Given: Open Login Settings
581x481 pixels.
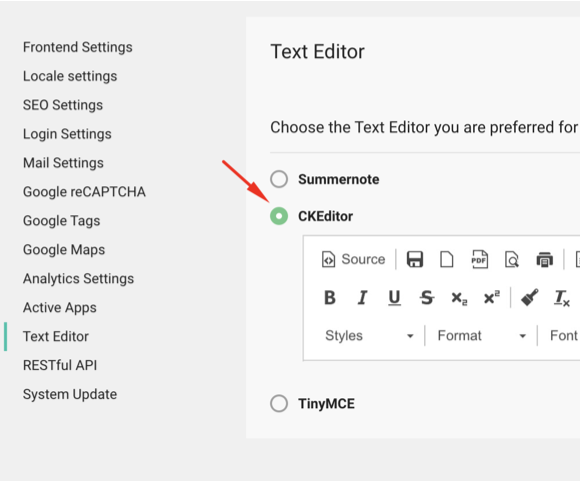Looking at the screenshot, I should [x=67, y=134].
